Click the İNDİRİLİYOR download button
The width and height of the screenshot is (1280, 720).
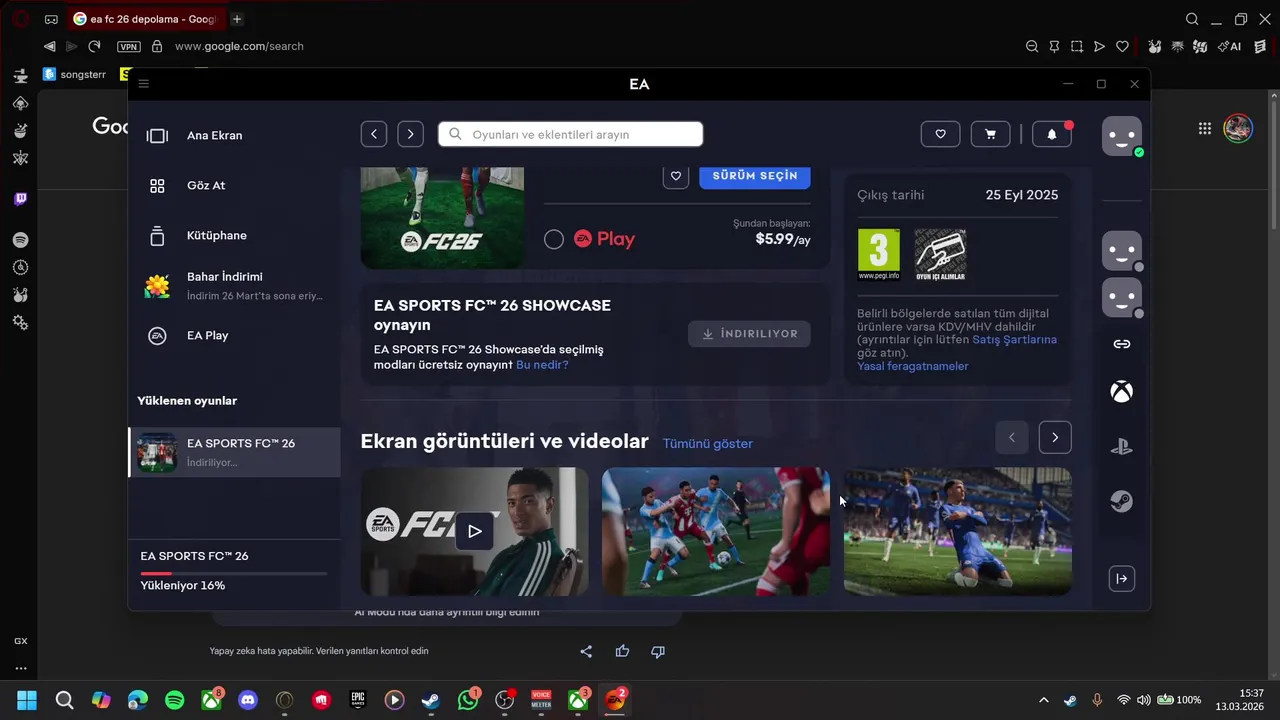pyautogui.click(x=749, y=334)
